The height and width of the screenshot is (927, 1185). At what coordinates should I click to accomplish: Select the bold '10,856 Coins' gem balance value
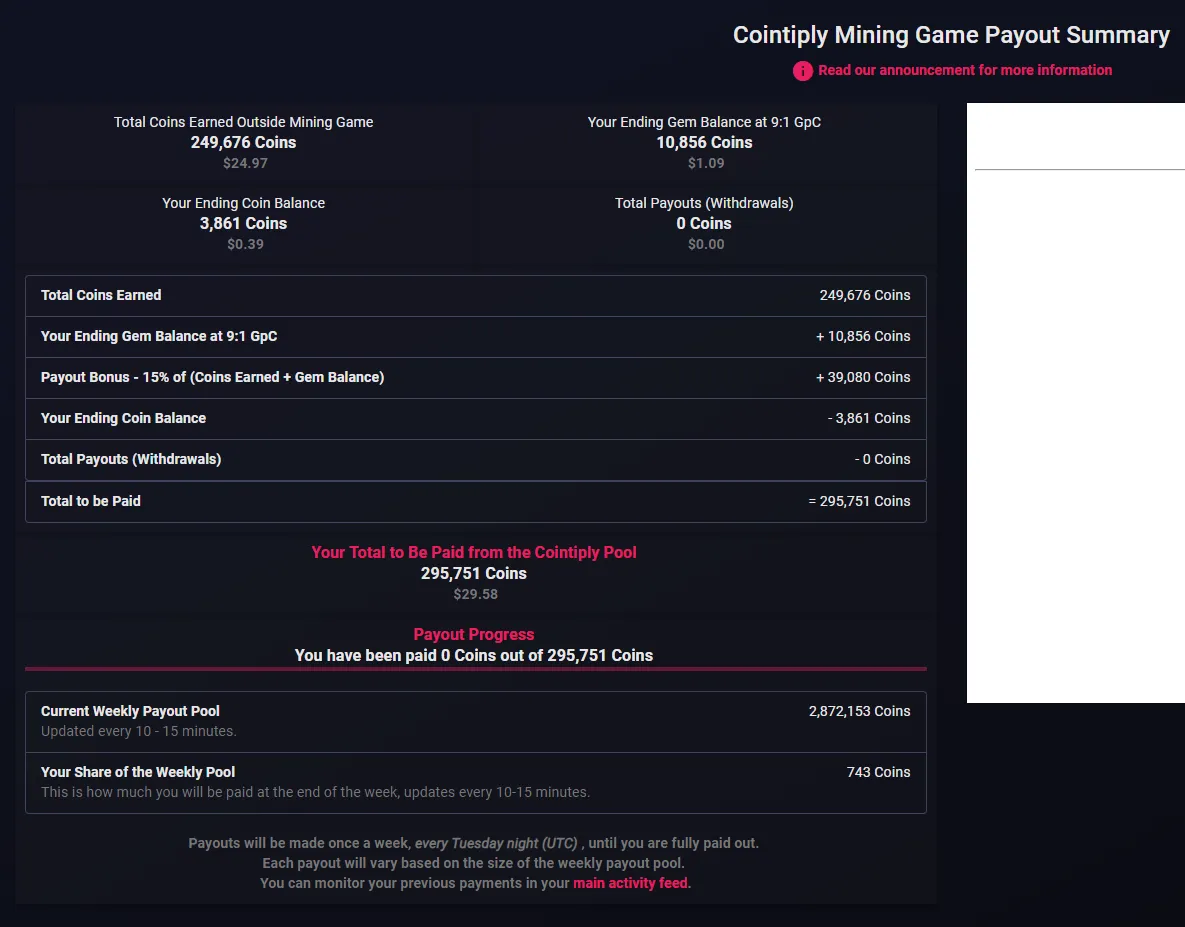coord(704,142)
